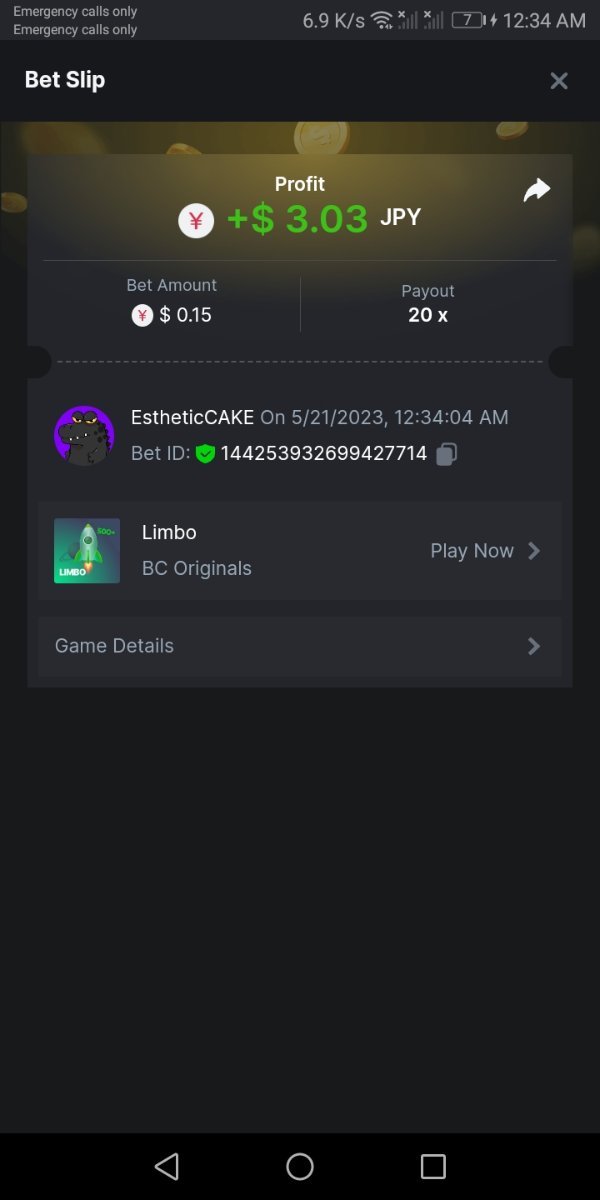The height and width of the screenshot is (1200, 600).
Task: Tap the green verified shield icon
Action: (x=205, y=454)
